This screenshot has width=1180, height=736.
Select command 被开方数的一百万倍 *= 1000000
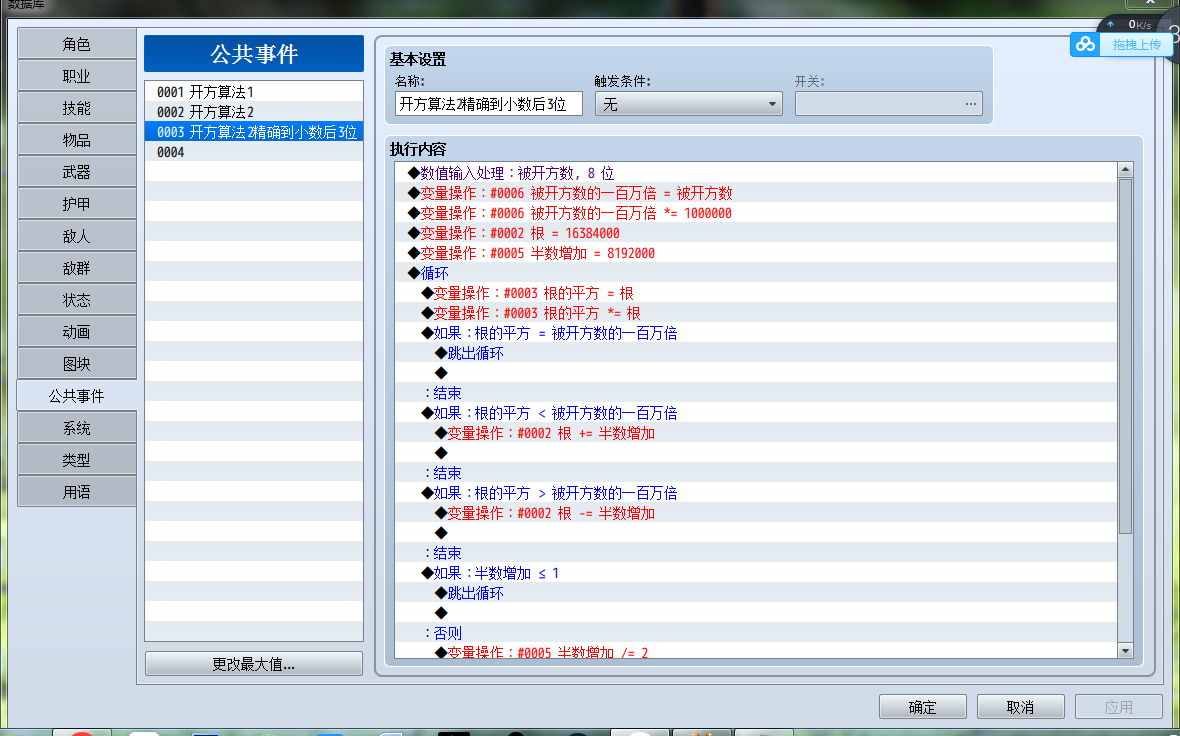click(x=756, y=213)
